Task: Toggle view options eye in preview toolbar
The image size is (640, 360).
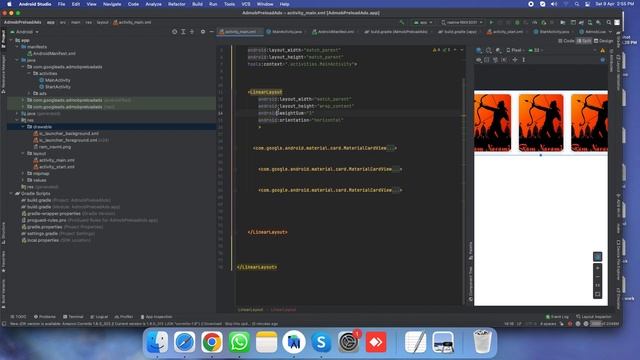Action: coord(479,60)
